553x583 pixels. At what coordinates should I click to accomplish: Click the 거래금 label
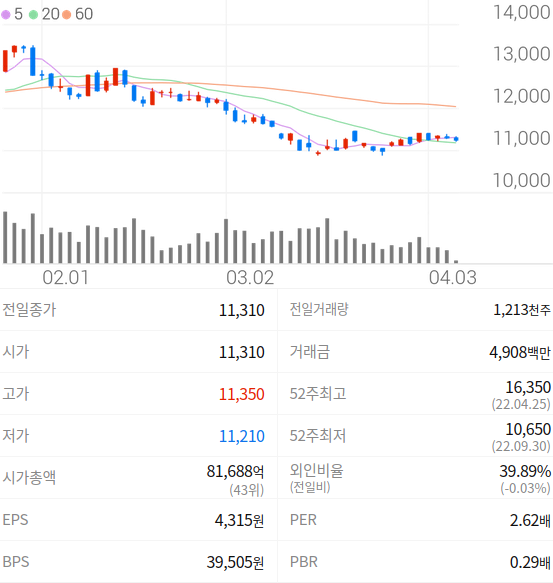coord(309,352)
